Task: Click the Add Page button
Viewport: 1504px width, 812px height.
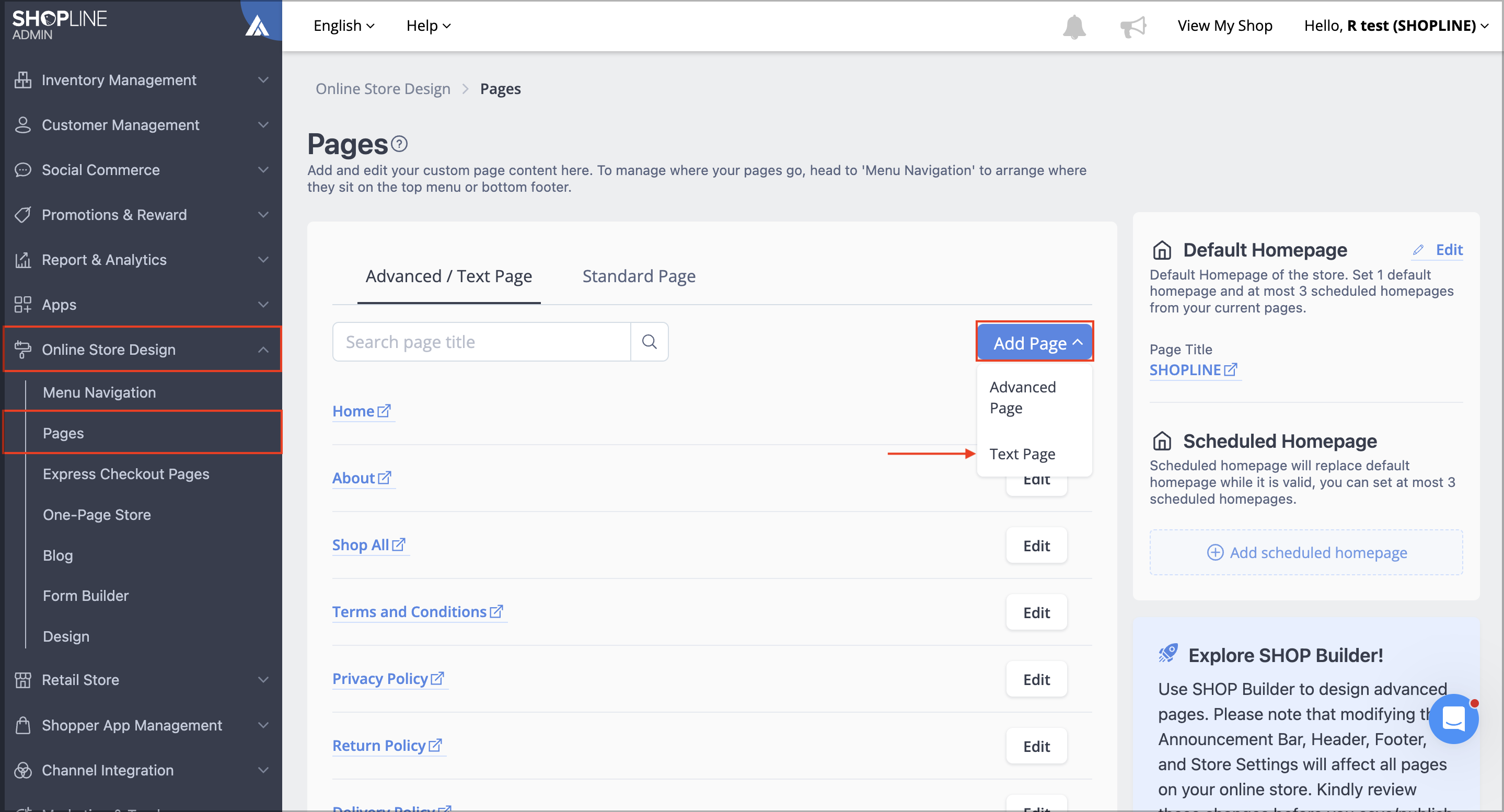Action: click(x=1034, y=342)
